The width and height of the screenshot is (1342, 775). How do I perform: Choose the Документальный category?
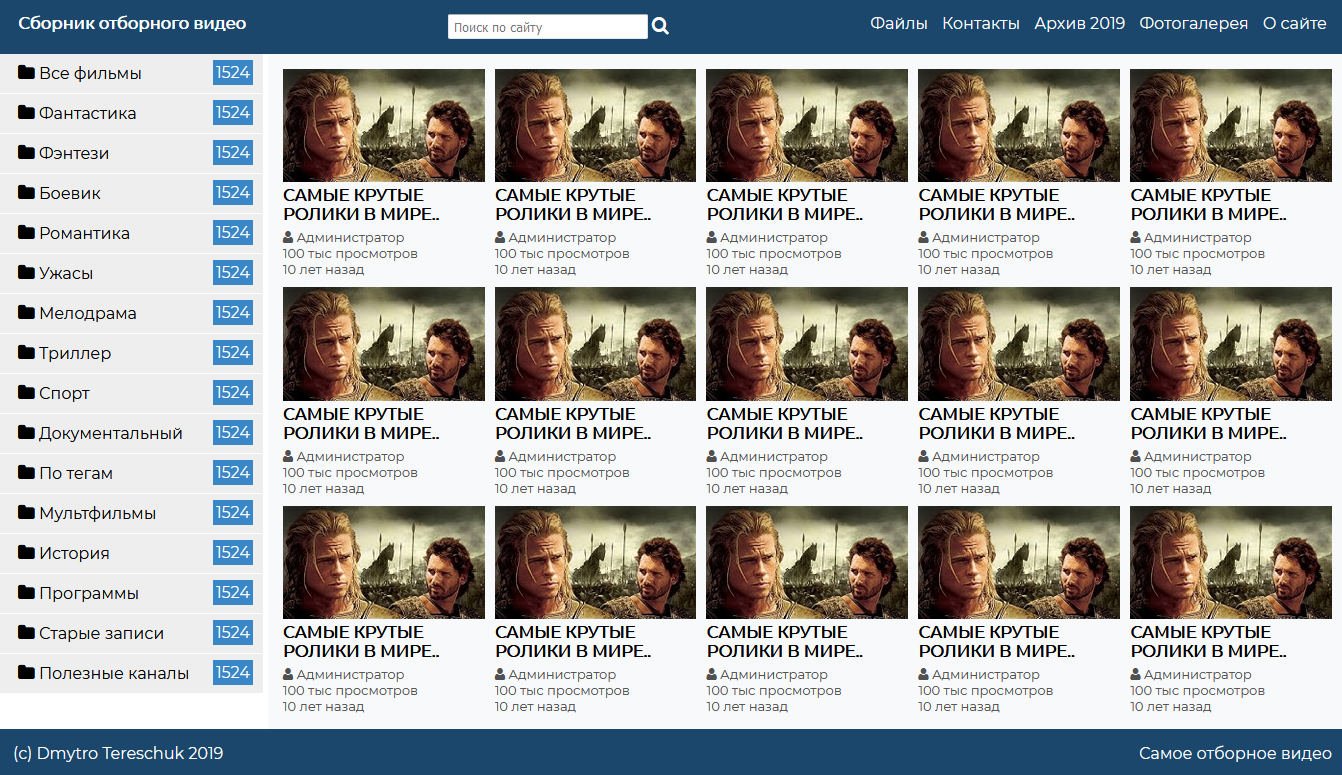[x=110, y=433]
